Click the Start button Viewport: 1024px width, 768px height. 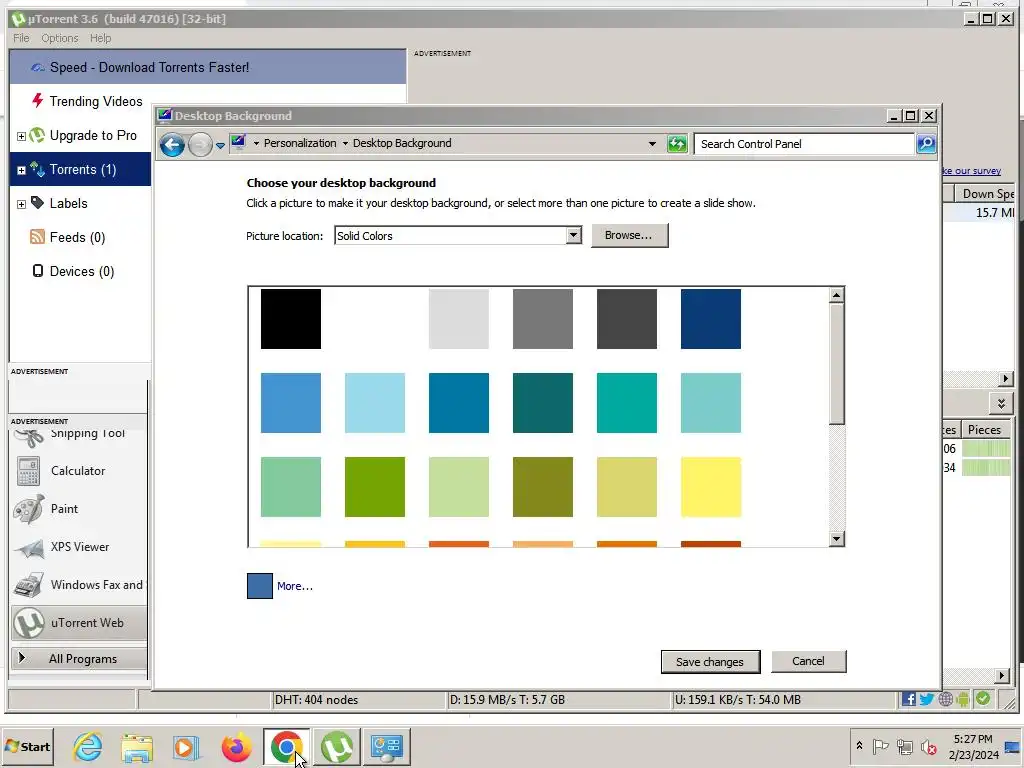pyautogui.click(x=27, y=746)
